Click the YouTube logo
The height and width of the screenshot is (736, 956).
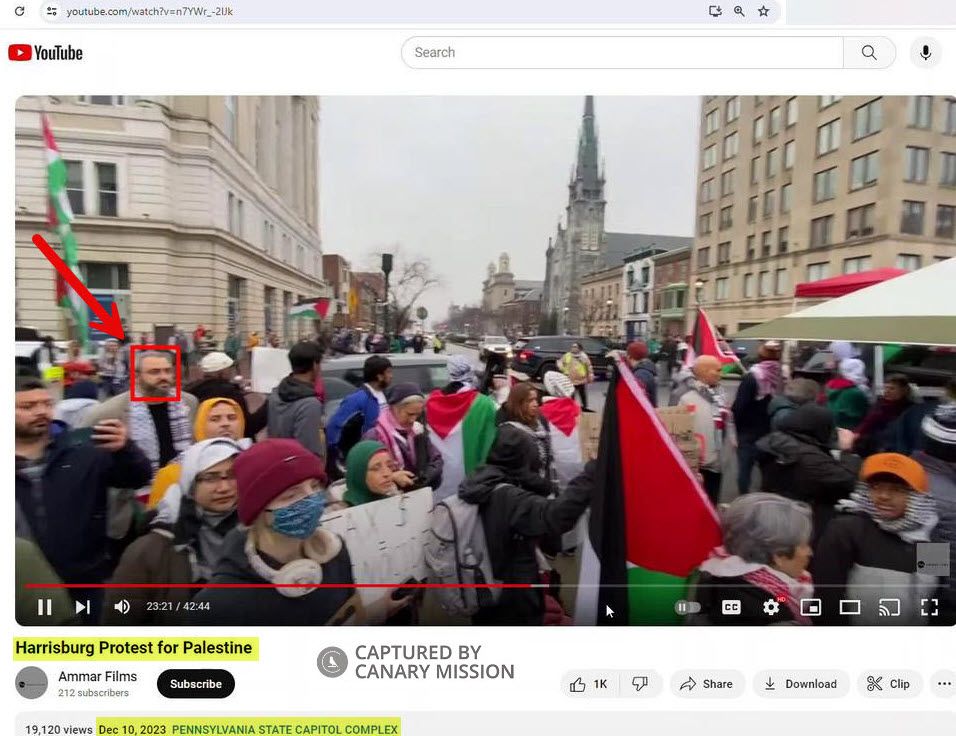click(x=45, y=52)
